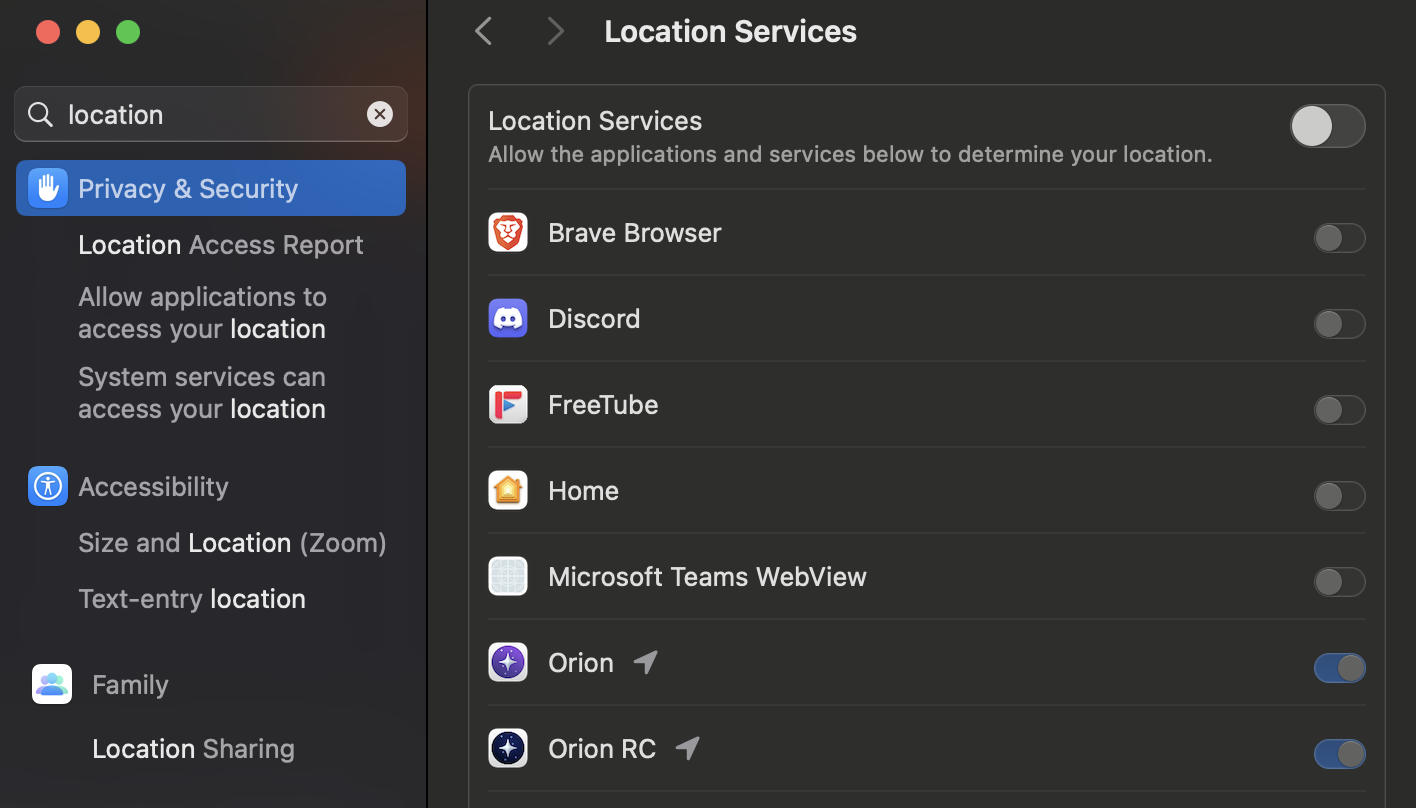Go forward using the right chevron
This screenshot has width=1416, height=808.
556,32
